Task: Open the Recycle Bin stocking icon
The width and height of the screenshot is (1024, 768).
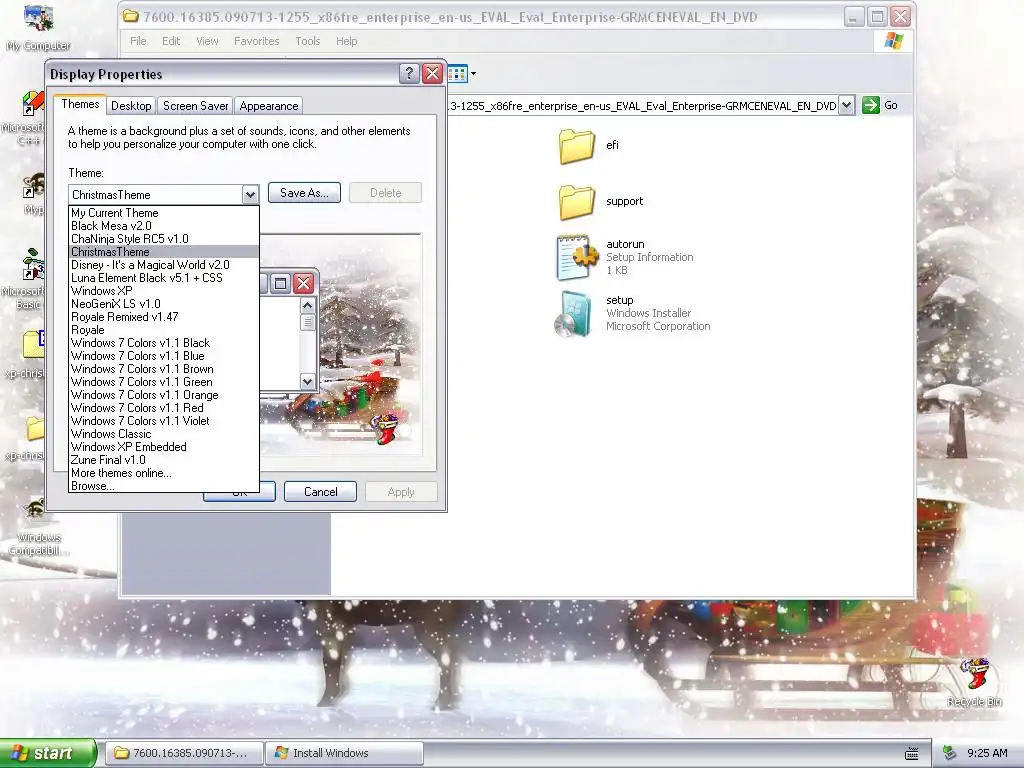Action: pos(975,674)
